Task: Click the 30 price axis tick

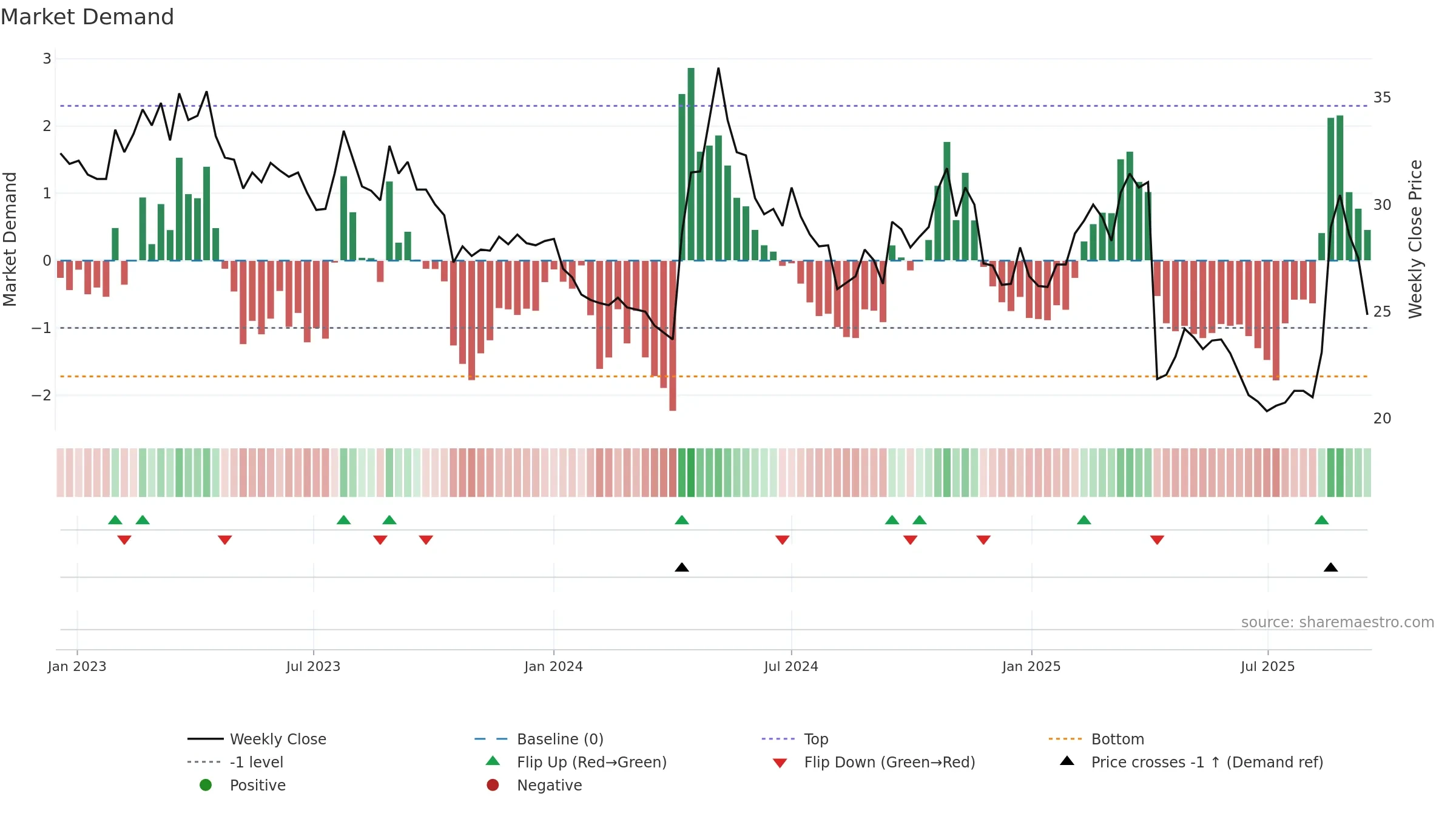Action: [x=1383, y=205]
